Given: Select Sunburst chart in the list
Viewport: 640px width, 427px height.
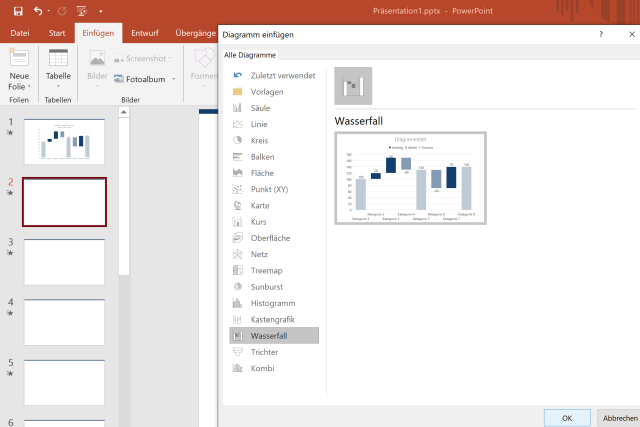Looking at the screenshot, I should pyautogui.click(x=238, y=286).
